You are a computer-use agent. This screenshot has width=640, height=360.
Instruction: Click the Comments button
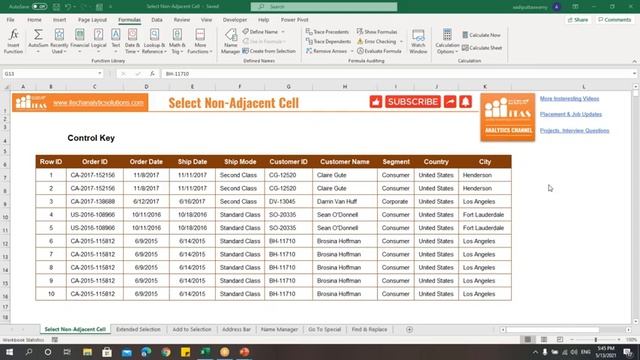click(614, 20)
